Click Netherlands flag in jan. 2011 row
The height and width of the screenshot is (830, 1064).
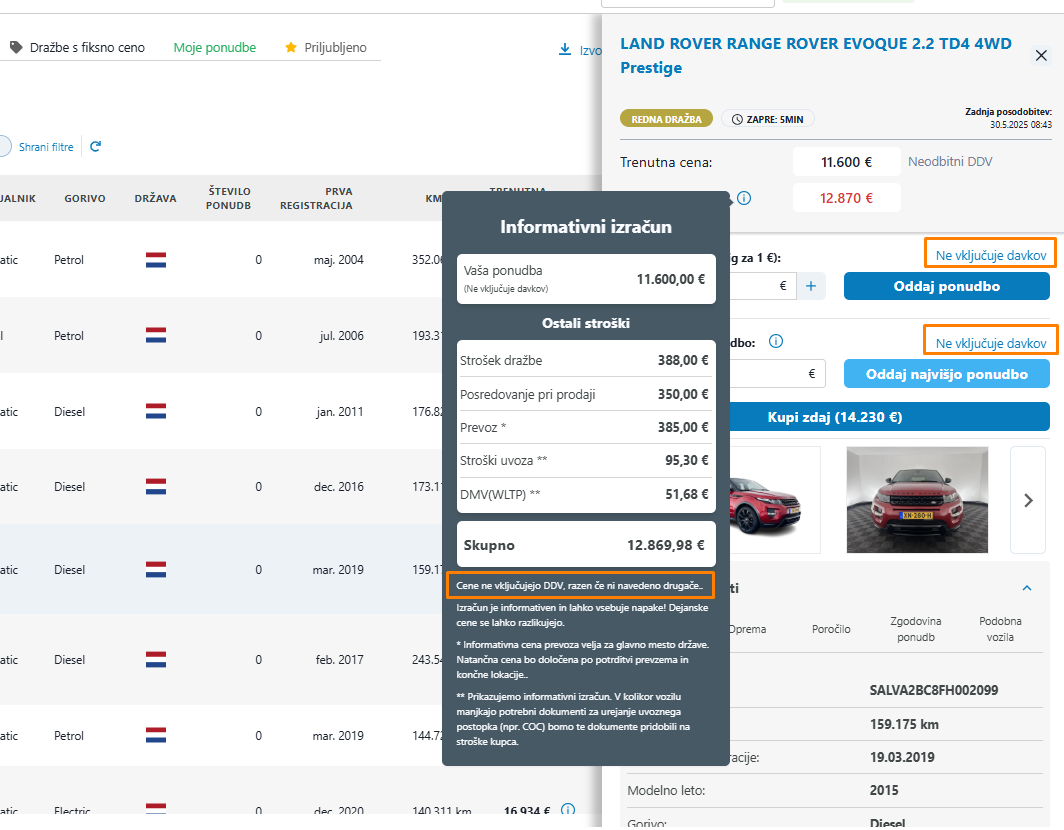pos(156,411)
